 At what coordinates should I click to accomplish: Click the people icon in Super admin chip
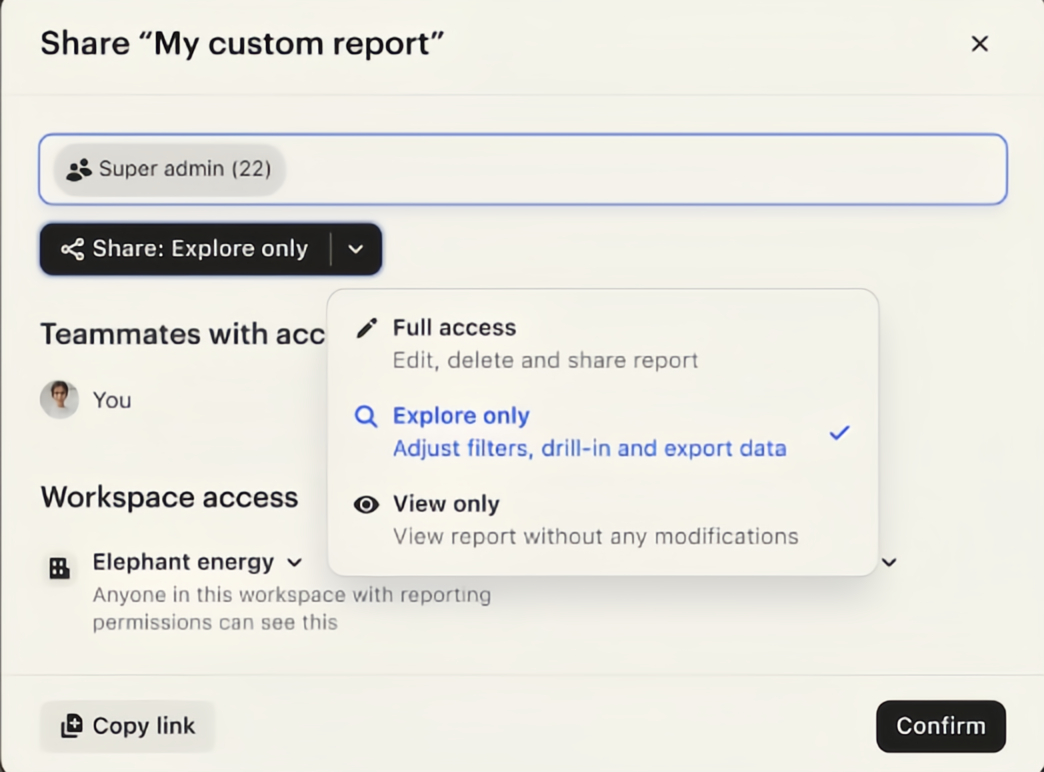pyautogui.click(x=79, y=169)
